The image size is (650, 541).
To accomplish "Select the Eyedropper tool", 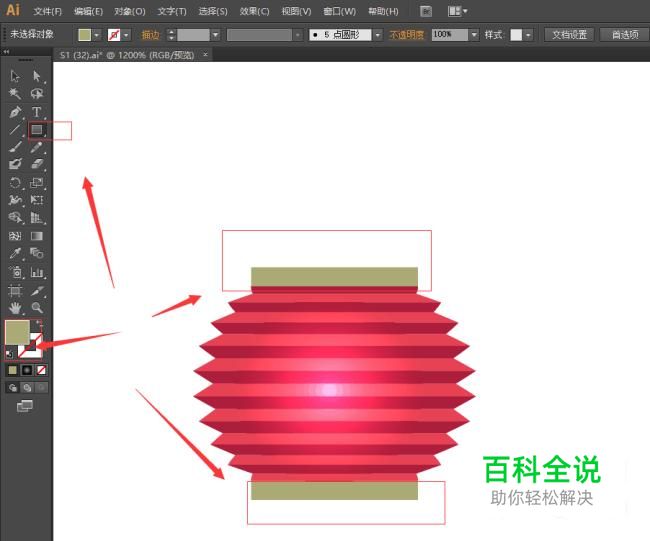I will pos(15,253).
